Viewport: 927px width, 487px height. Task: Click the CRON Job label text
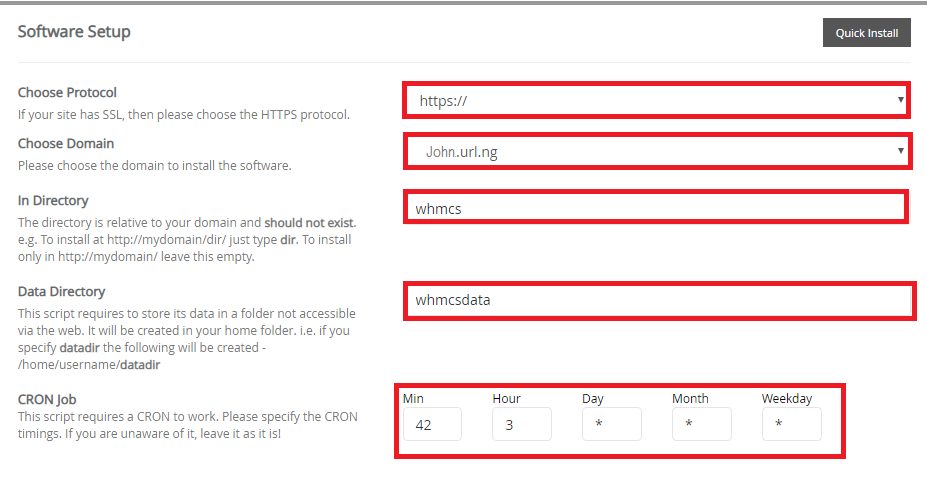click(x=47, y=400)
